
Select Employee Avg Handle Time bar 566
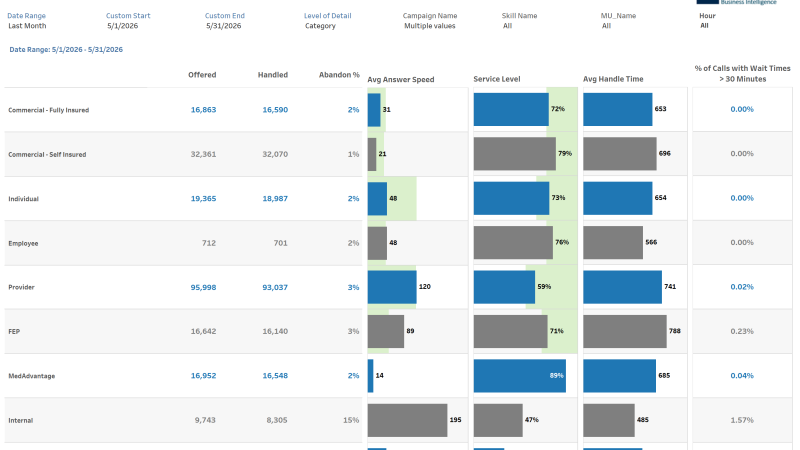pos(613,242)
